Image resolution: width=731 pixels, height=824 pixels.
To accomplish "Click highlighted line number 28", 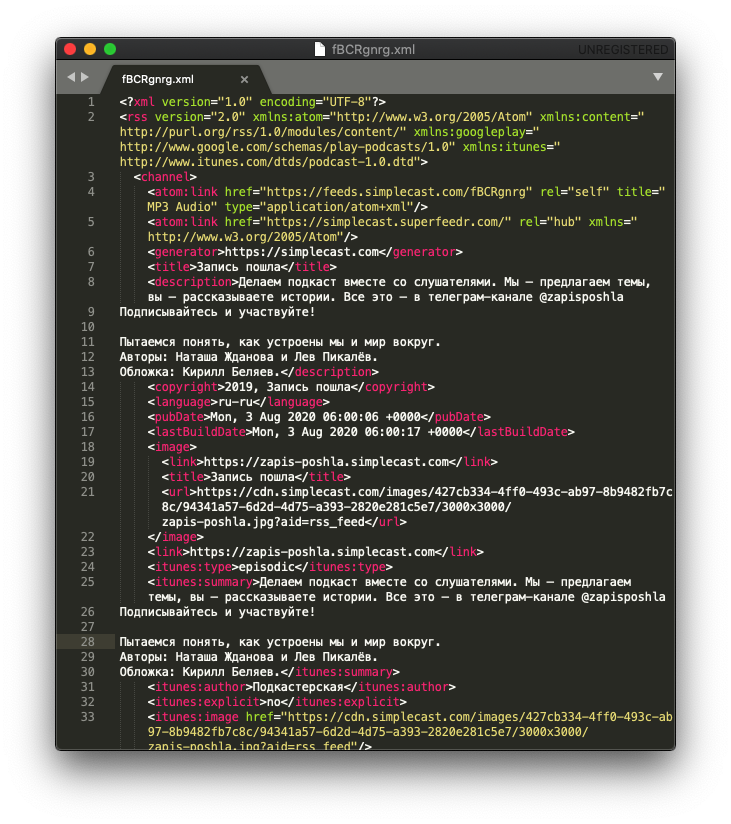I will [88, 642].
